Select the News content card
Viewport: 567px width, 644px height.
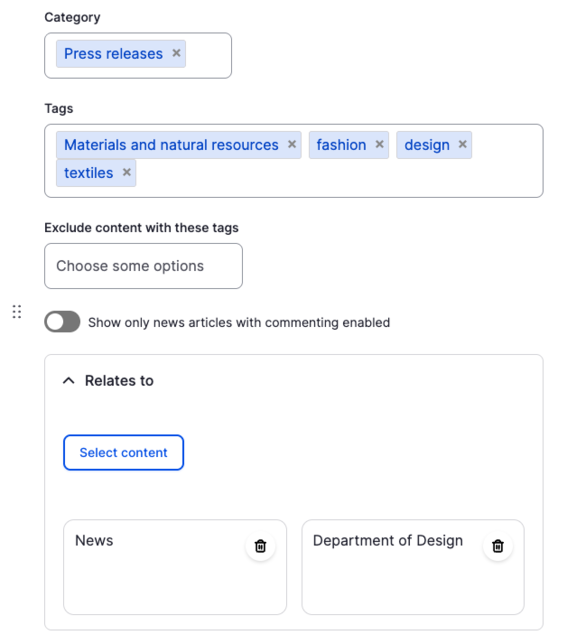click(x=175, y=567)
